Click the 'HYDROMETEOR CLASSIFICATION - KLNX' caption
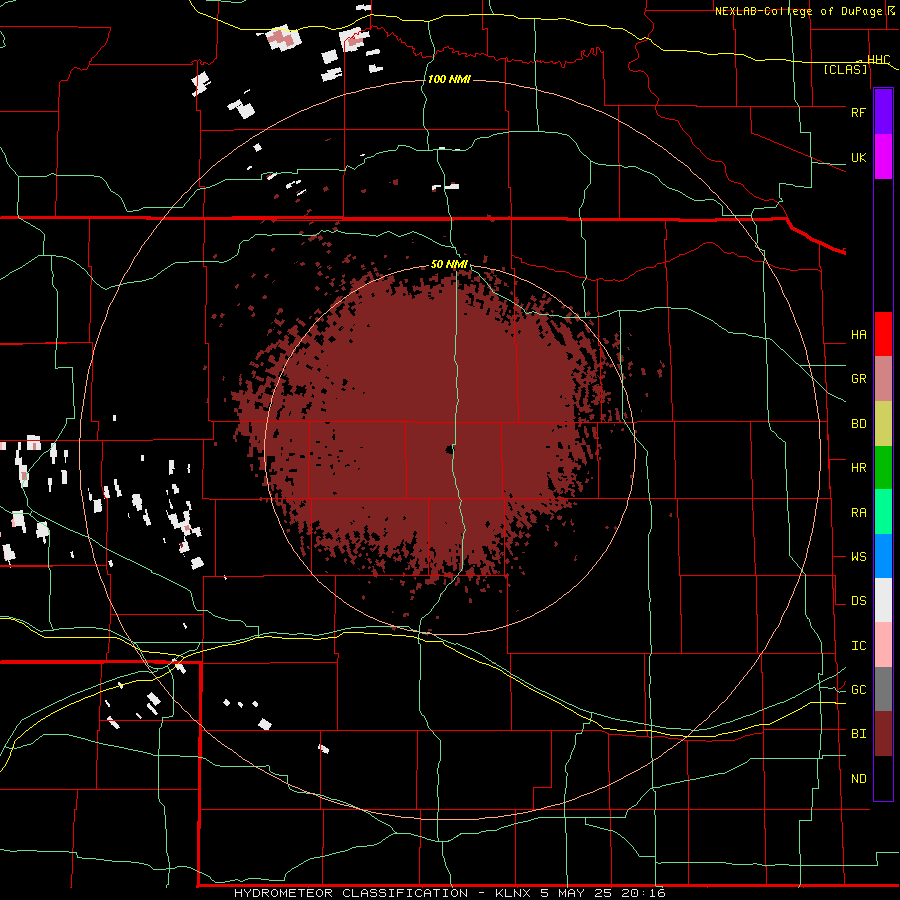 [x=382, y=893]
